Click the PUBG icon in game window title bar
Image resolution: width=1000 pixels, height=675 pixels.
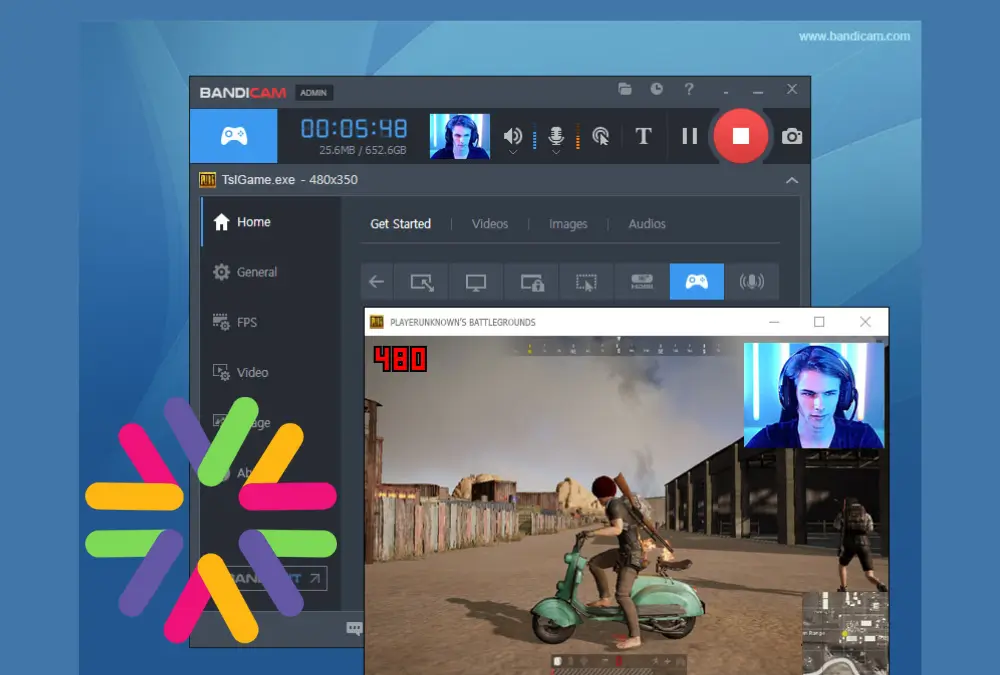[377, 322]
